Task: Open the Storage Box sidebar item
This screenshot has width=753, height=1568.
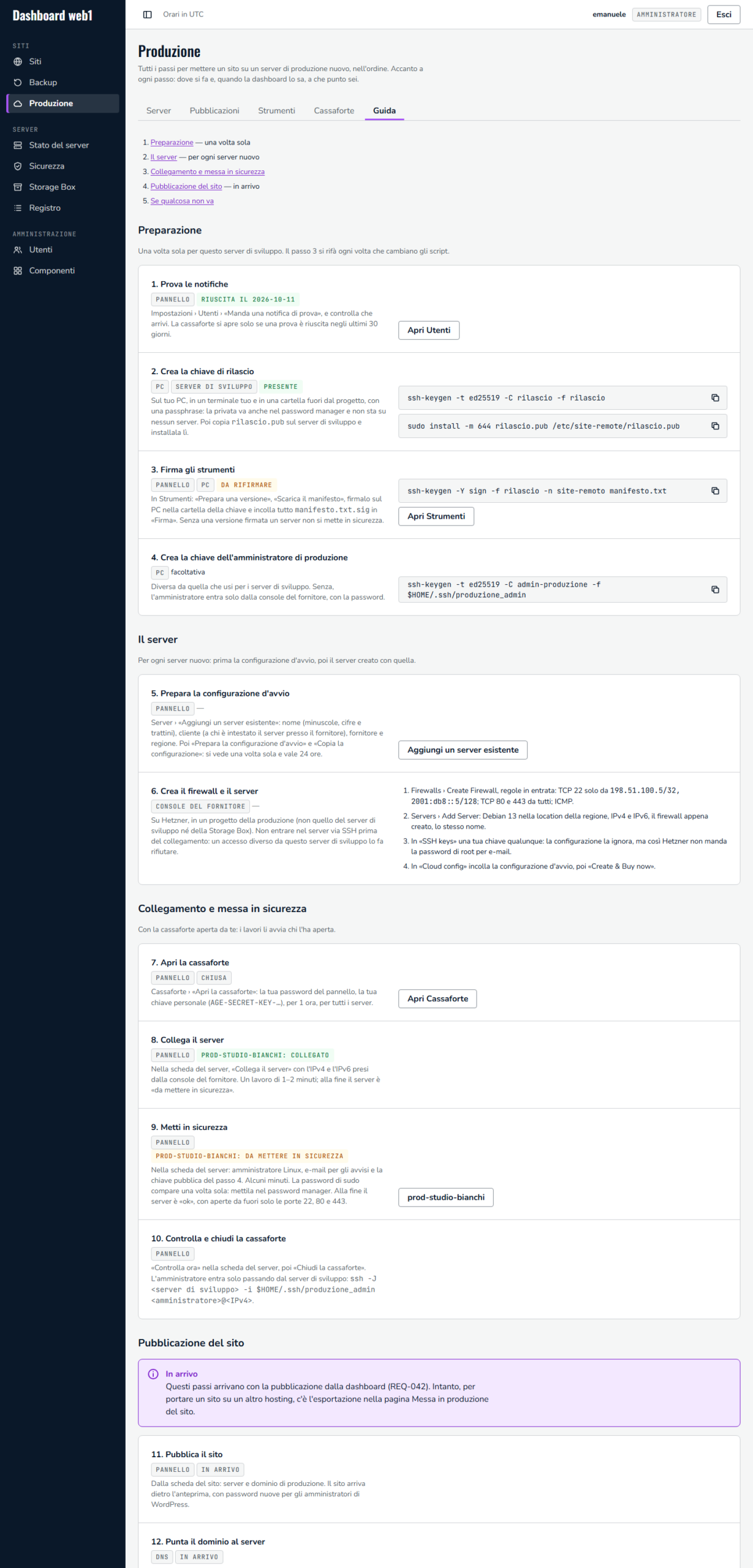Action: point(62,187)
